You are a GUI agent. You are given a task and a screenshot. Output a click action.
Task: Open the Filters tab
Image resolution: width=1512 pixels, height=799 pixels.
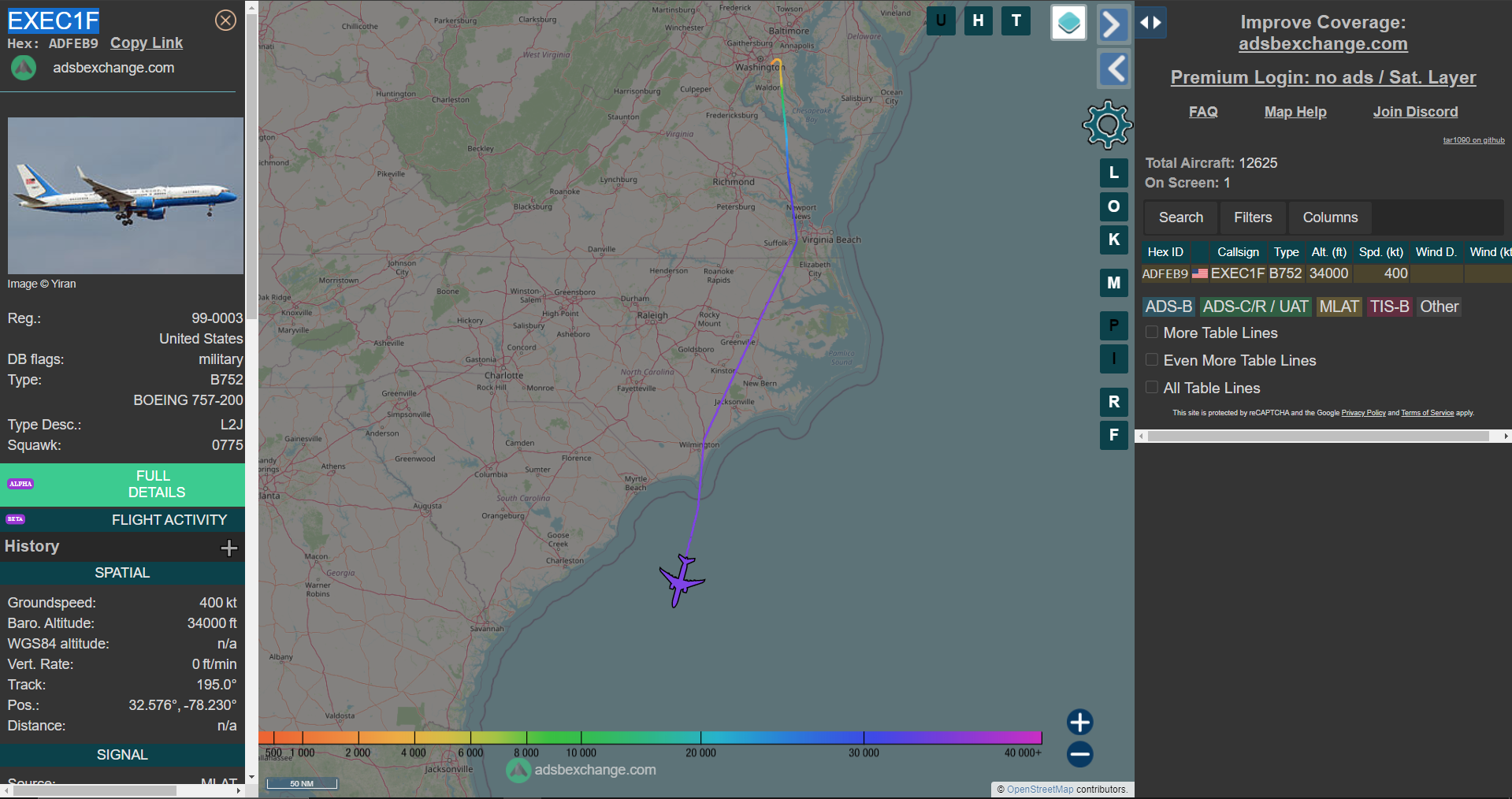click(1253, 217)
